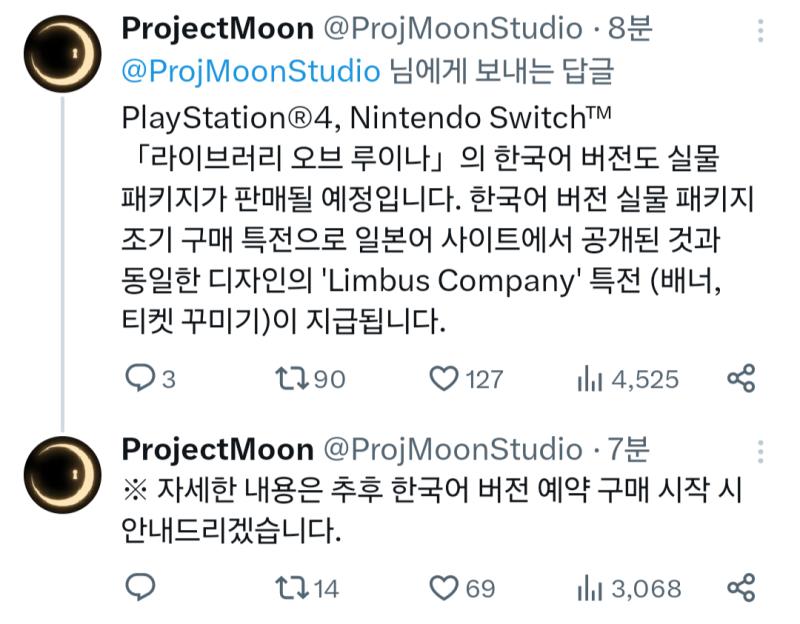Open the second tweet's ProjectMoon avatar
Screen dimensions: 800x624
click(63, 475)
